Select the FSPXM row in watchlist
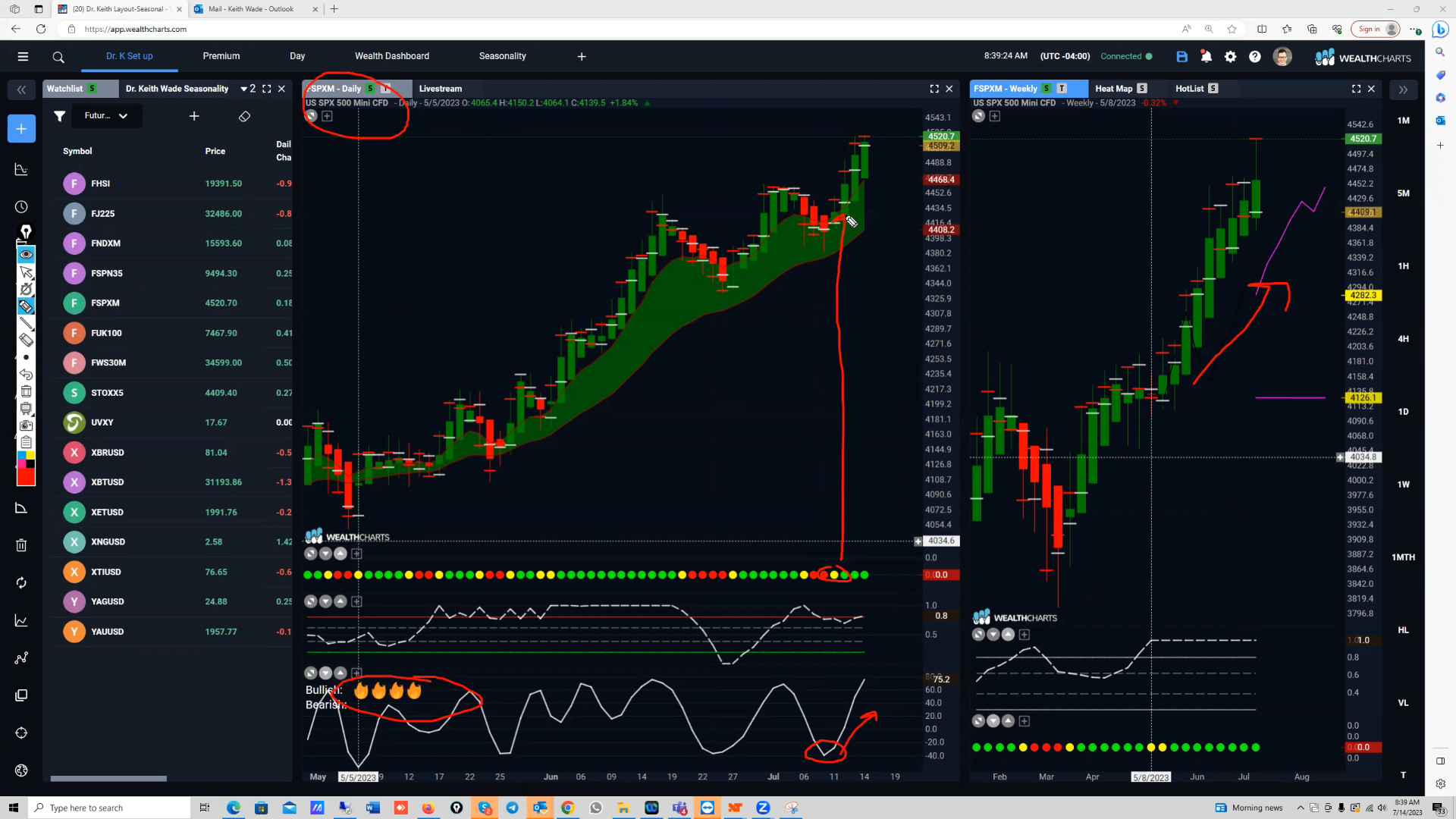The height and width of the screenshot is (819, 1456). (173, 303)
